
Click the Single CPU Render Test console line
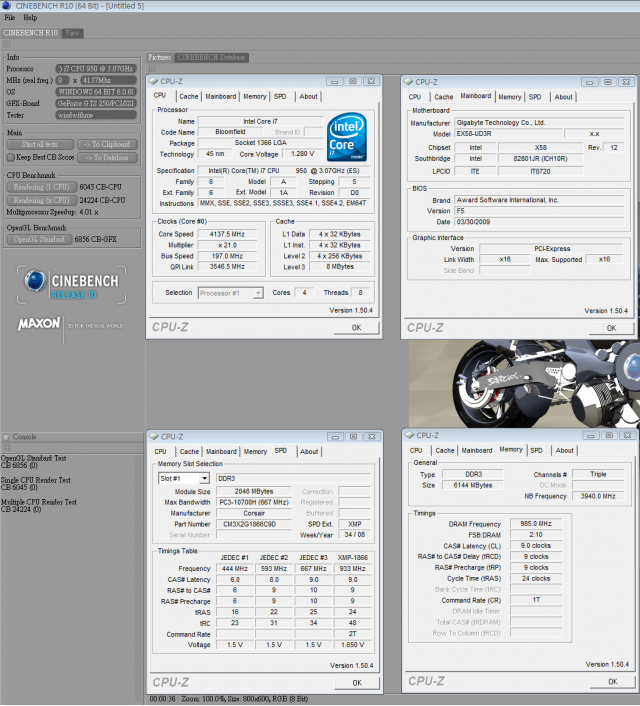click(x=36, y=480)
